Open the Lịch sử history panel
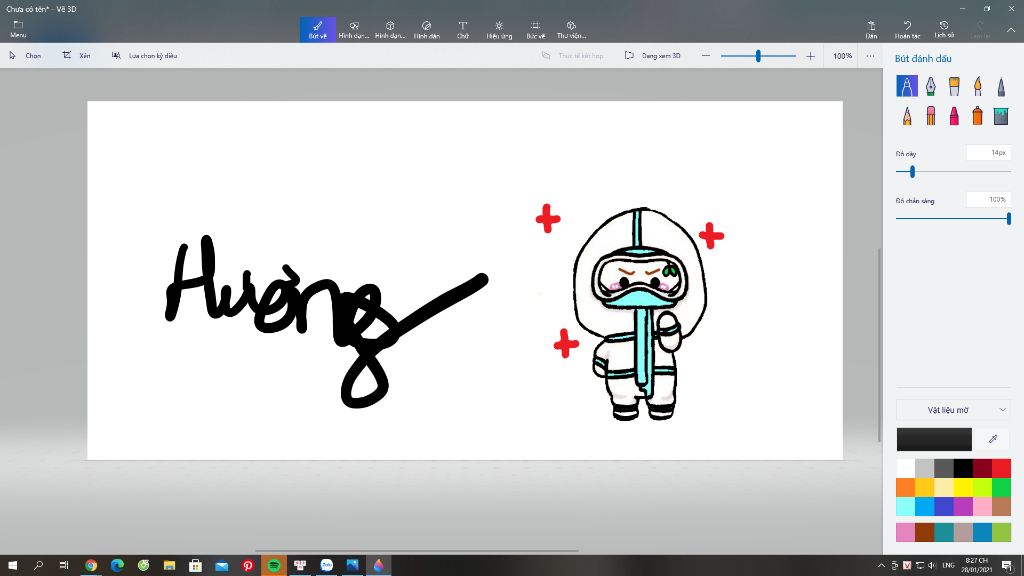1024x576 pixels. coord(944,29)
